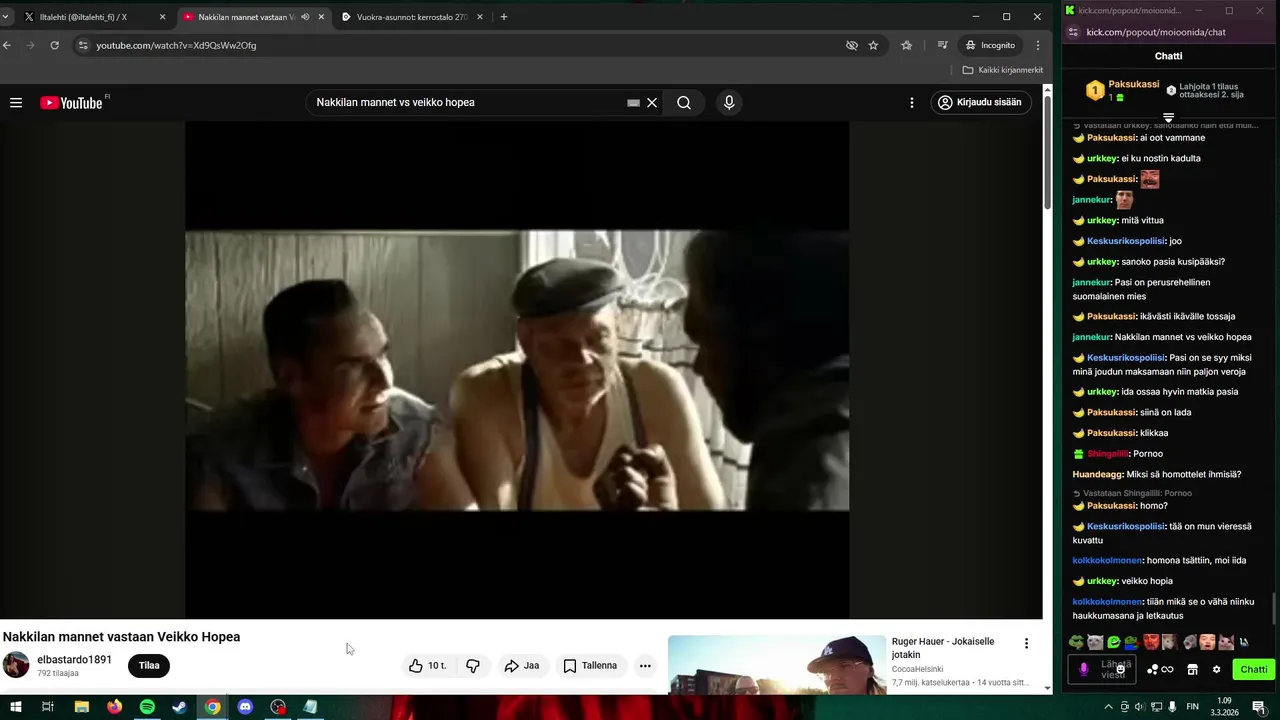This screenshot has height=720, width=1280.
Task: Expand Chrome tab search dropdown
Action: click(x=5, y=17)
